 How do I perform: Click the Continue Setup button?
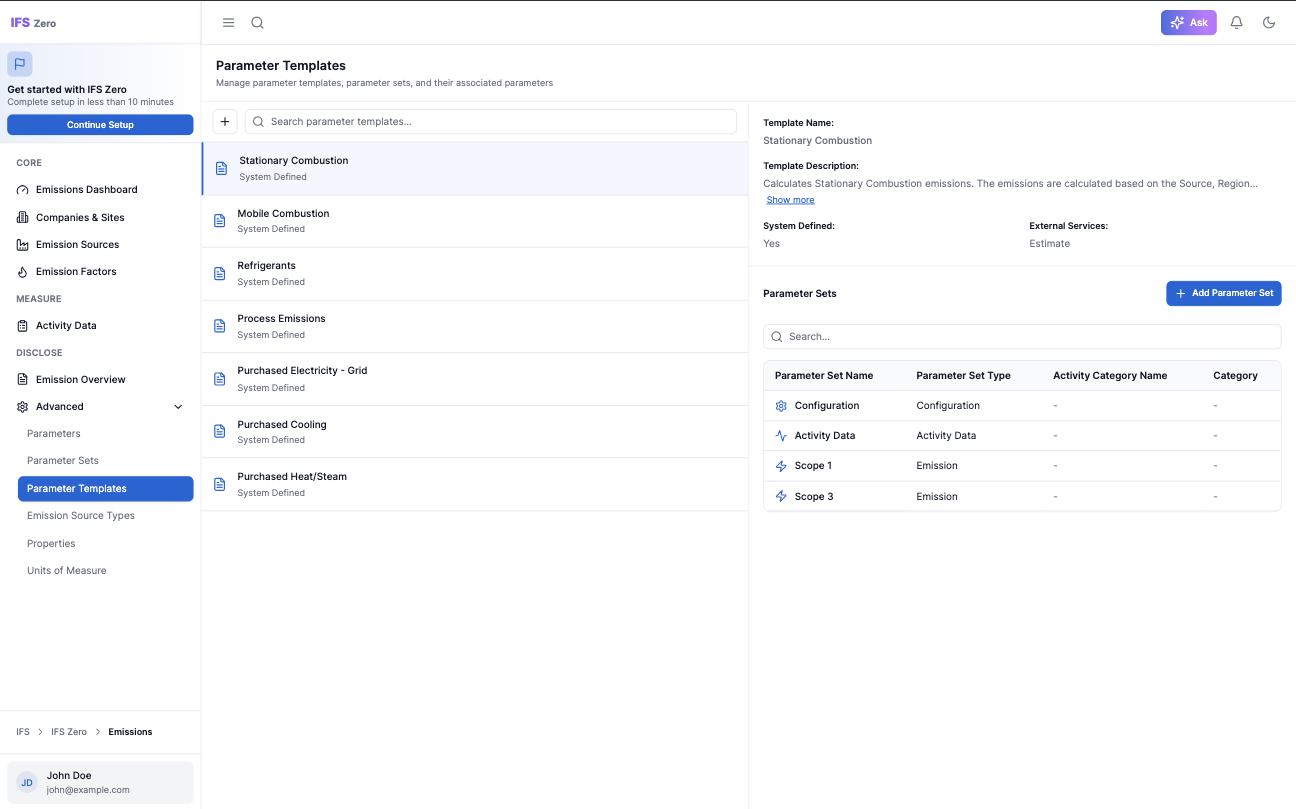click(x=100, y=123)
